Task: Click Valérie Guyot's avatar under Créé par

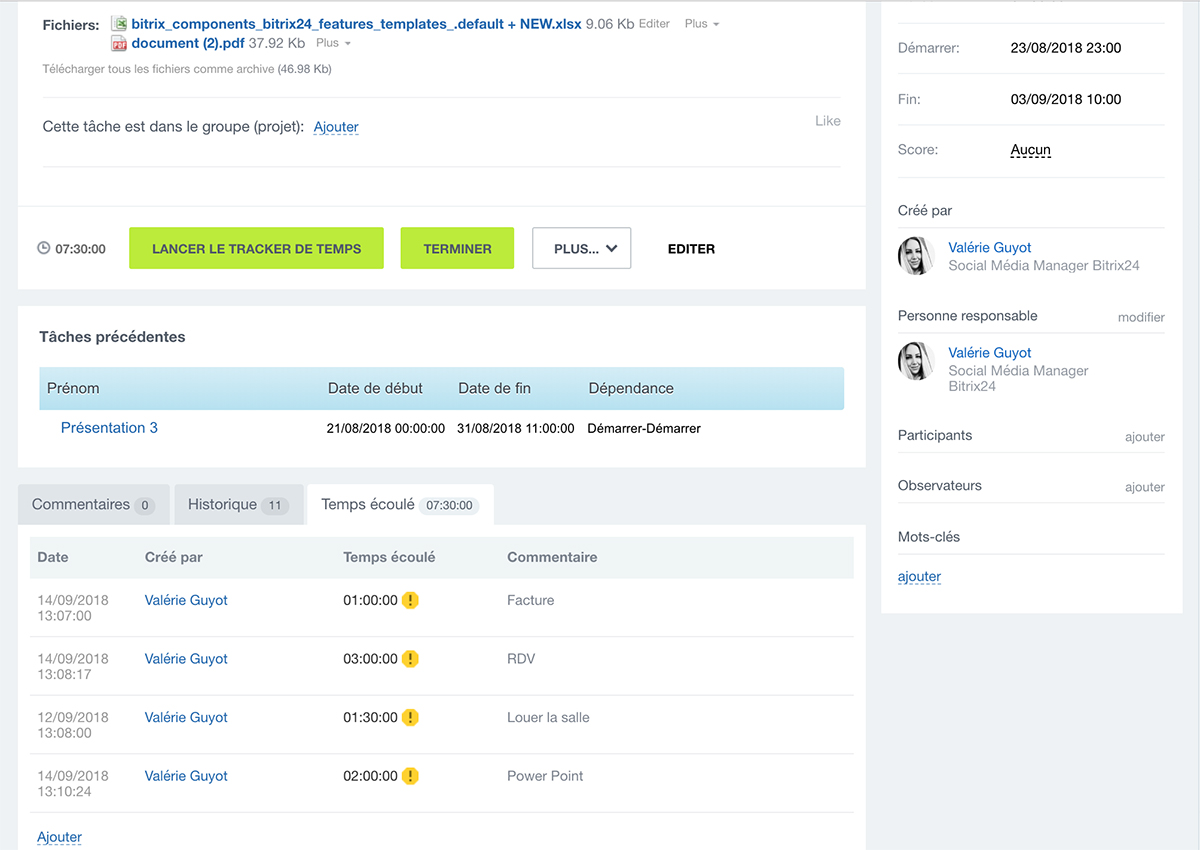Action: pos(916,256)
